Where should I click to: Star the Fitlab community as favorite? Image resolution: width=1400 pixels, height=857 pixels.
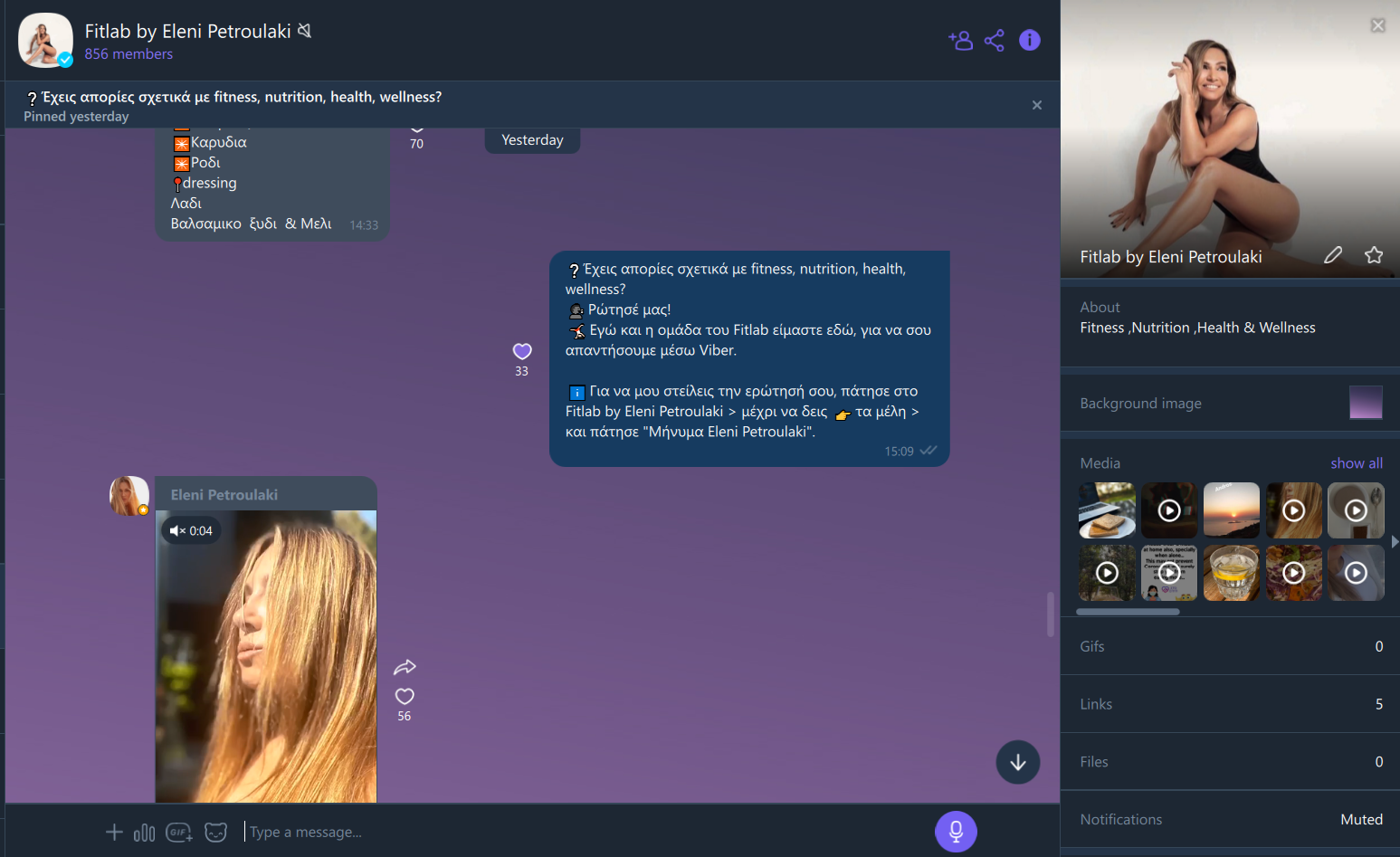click(x=1373, y=255)
